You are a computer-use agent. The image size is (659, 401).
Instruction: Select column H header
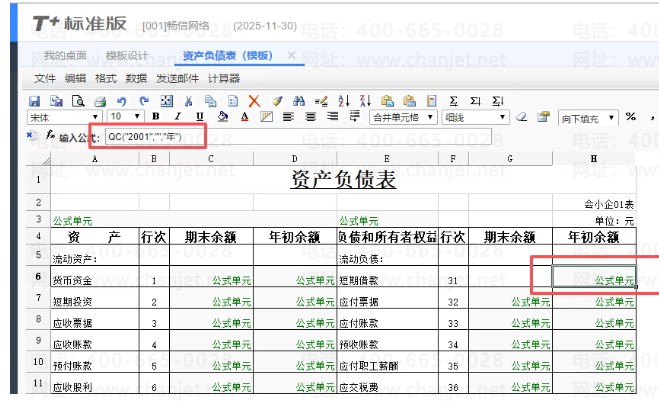[x=594, y=159]
